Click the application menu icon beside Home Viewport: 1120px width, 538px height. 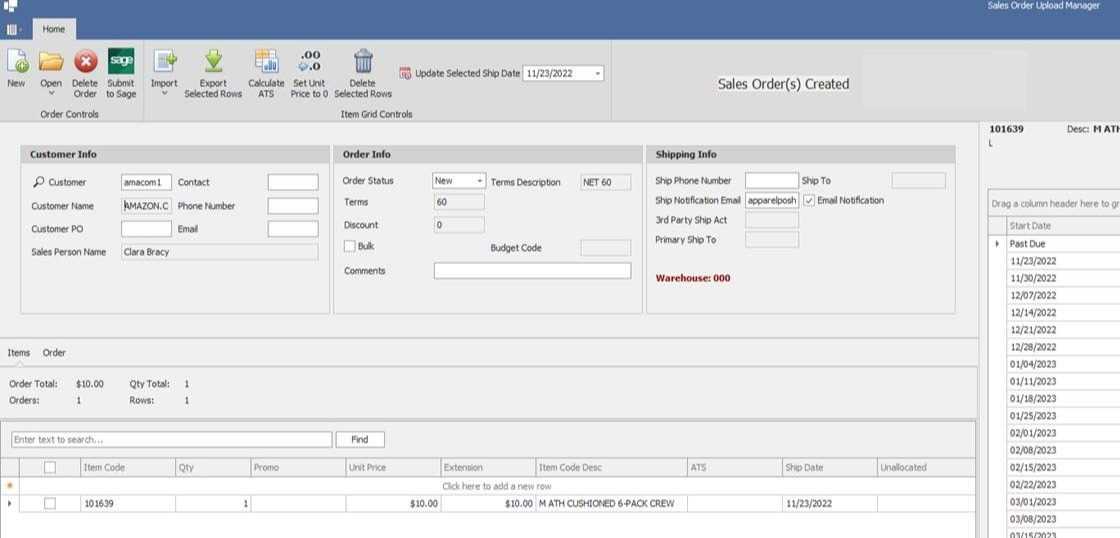[11, 29]
